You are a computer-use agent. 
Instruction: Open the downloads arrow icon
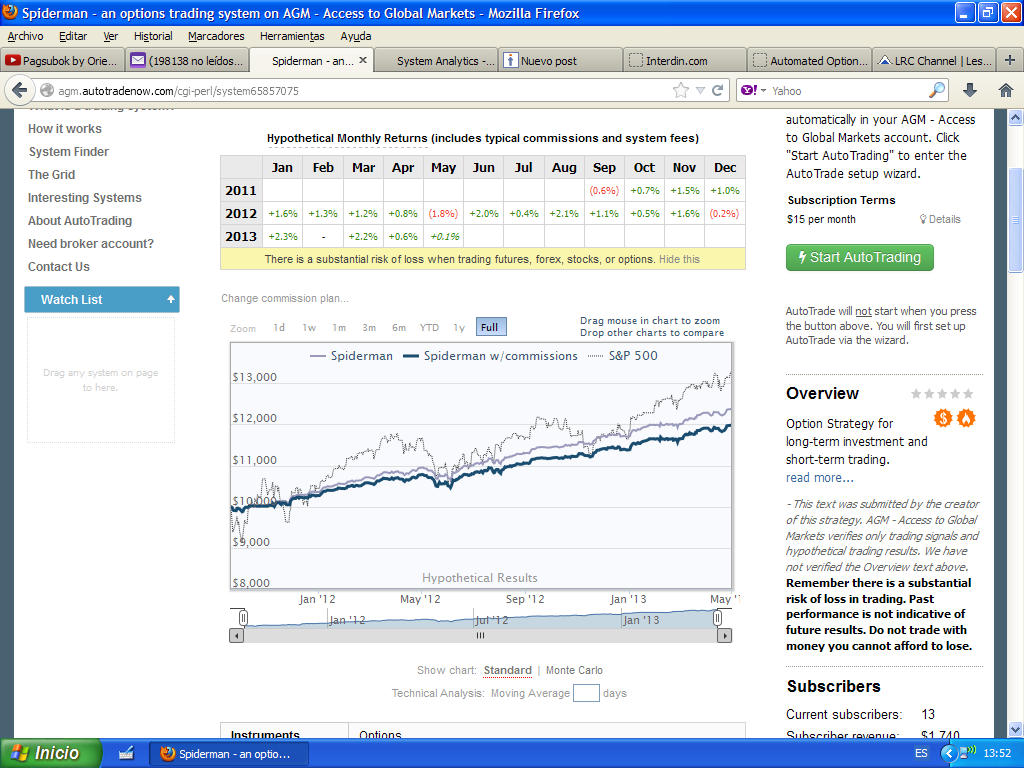[970, 90]
